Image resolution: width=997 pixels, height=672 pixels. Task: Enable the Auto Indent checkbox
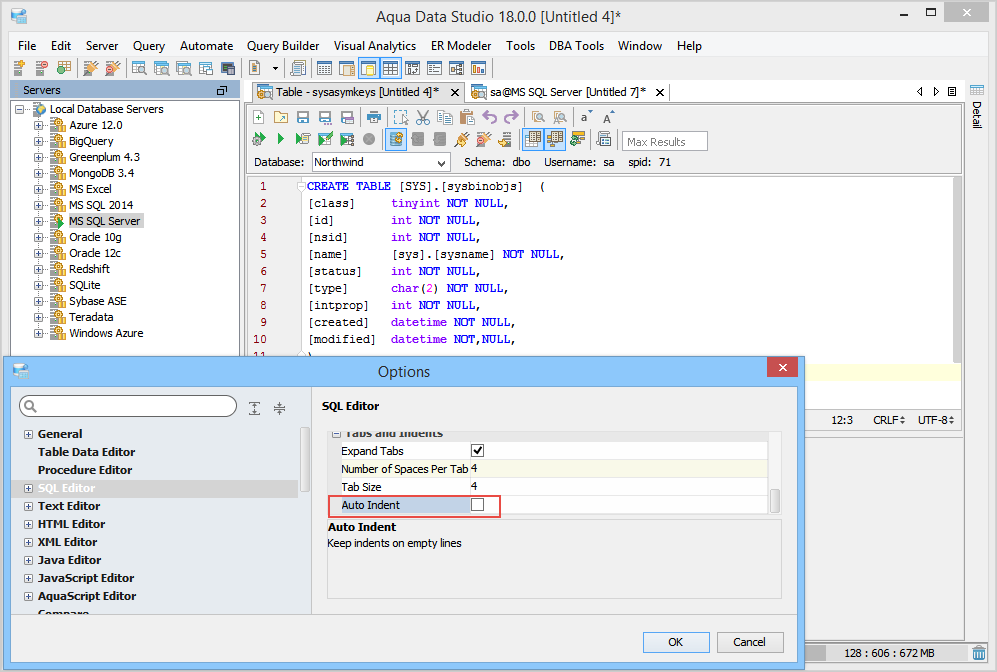(478, 505)
